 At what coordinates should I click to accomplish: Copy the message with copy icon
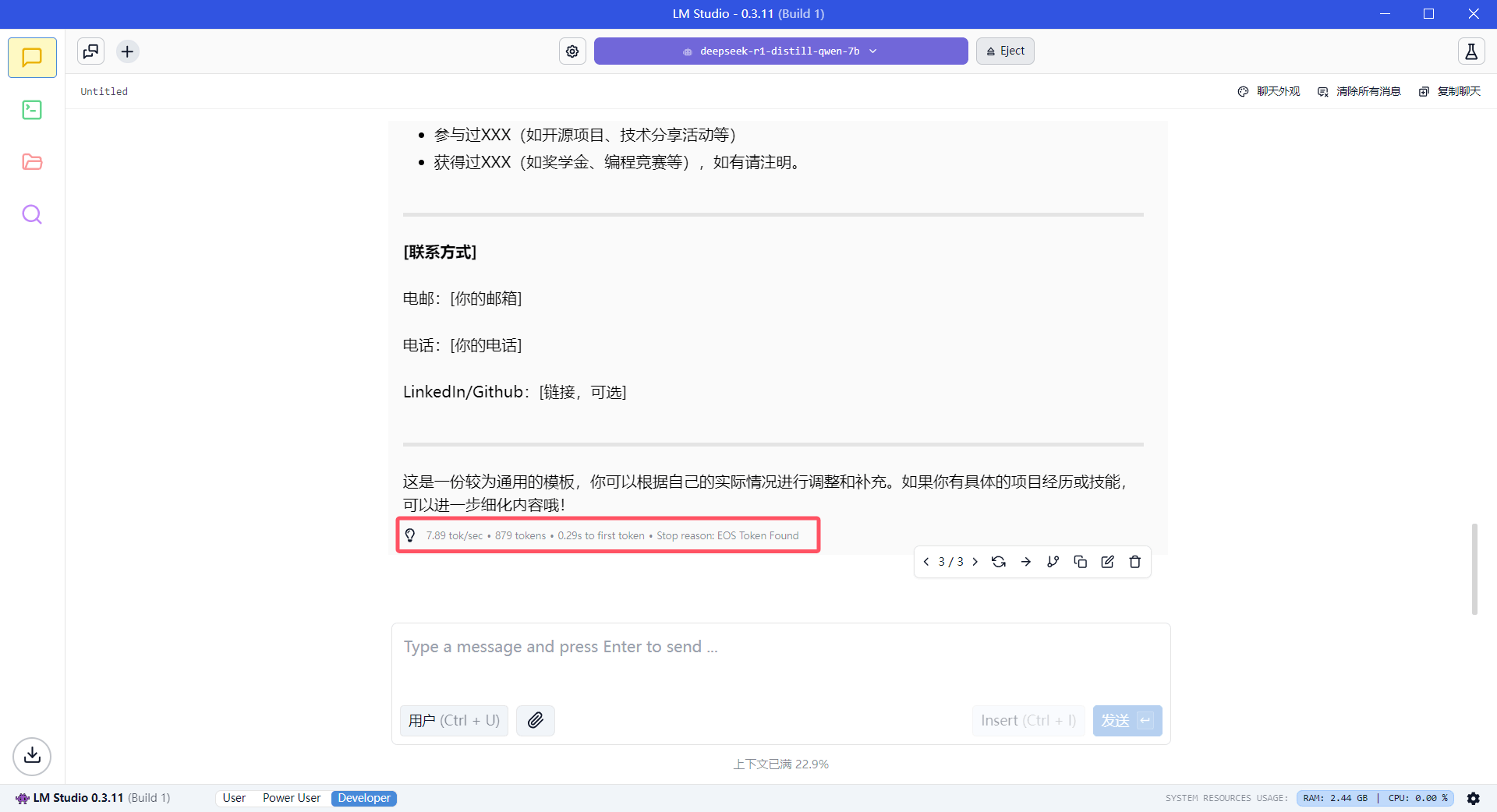pyautogui.click(x=1080, y=562)
